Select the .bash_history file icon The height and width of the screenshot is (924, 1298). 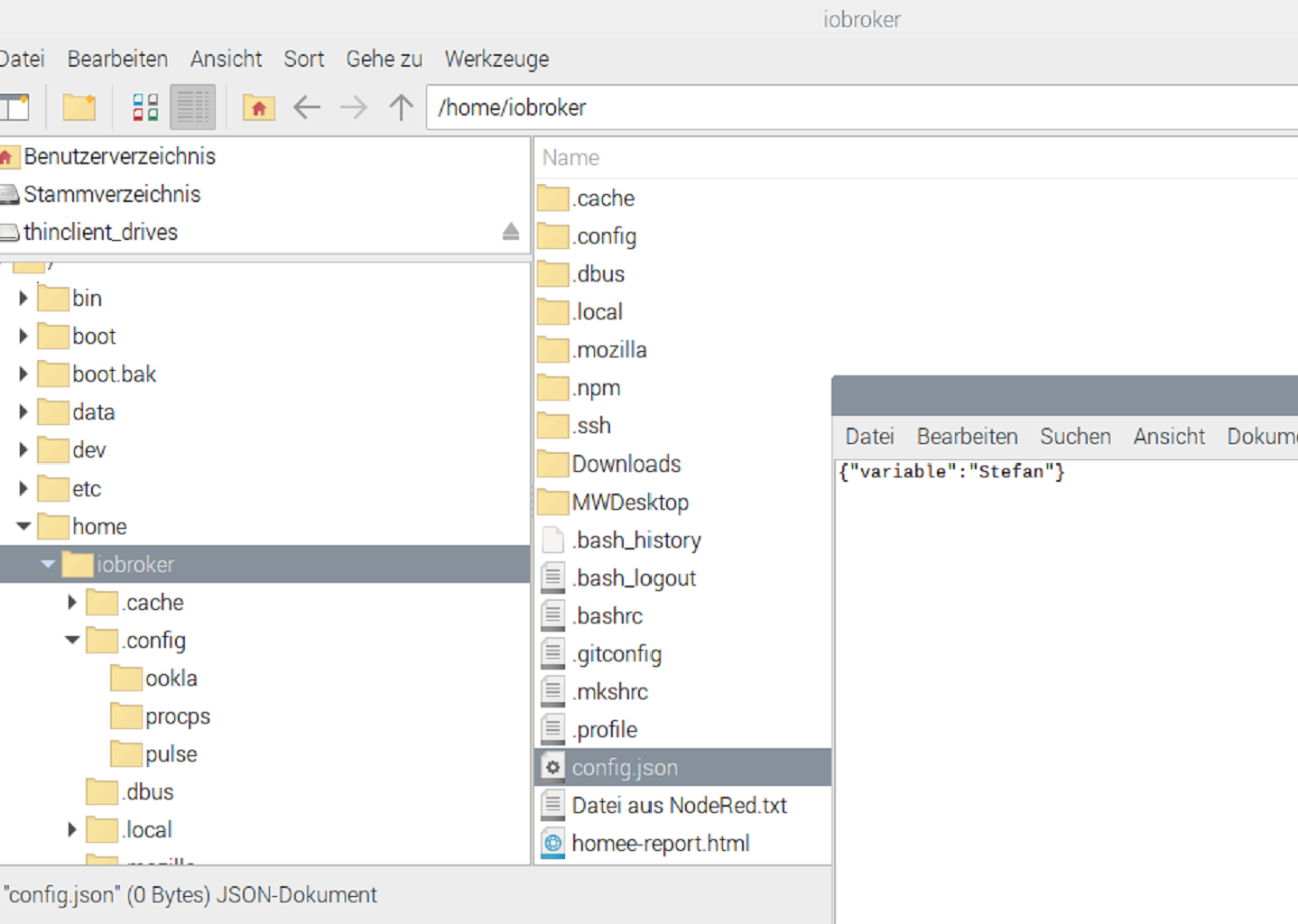click(553, 540)
